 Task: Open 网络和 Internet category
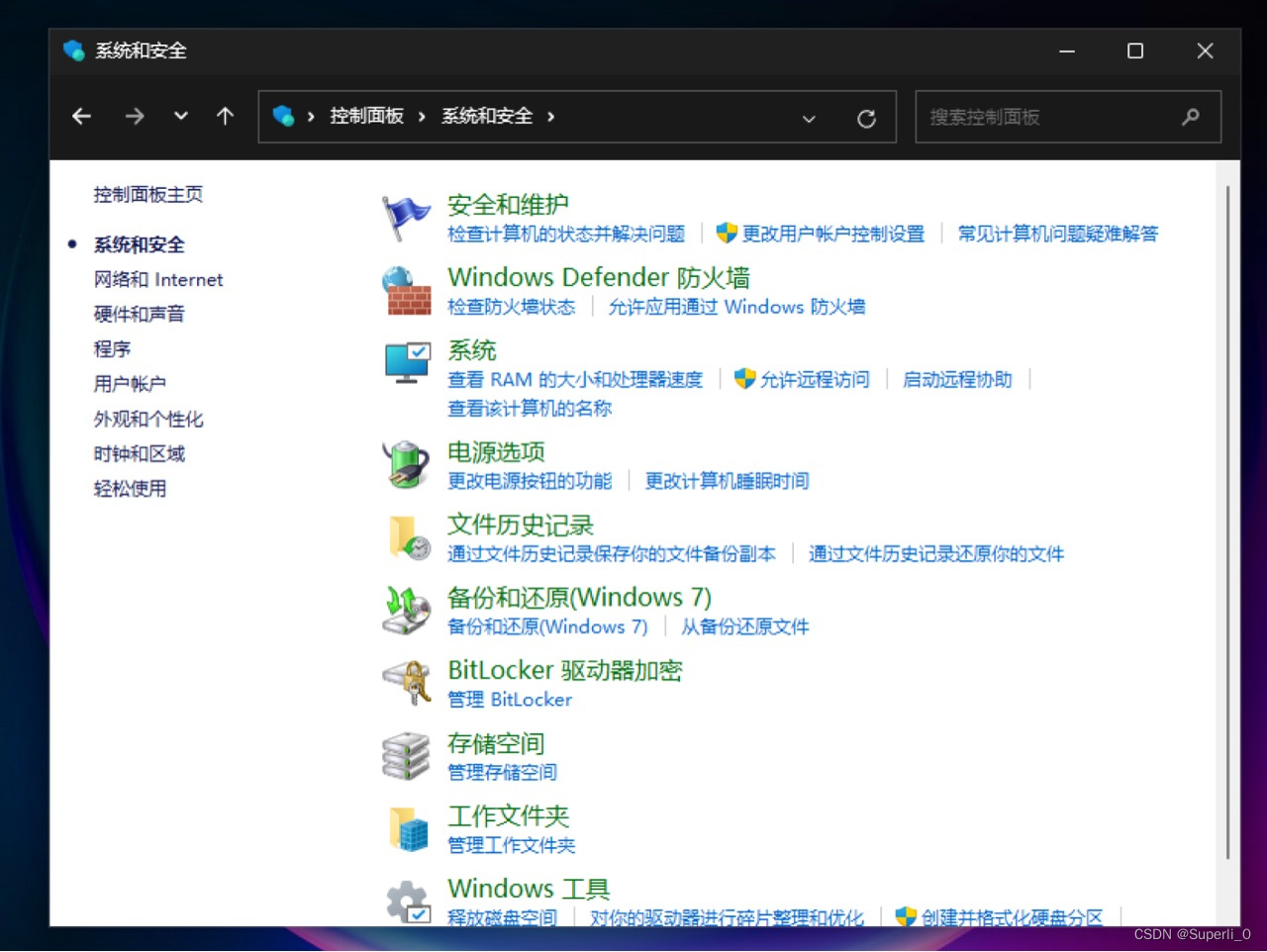(158, 280)
